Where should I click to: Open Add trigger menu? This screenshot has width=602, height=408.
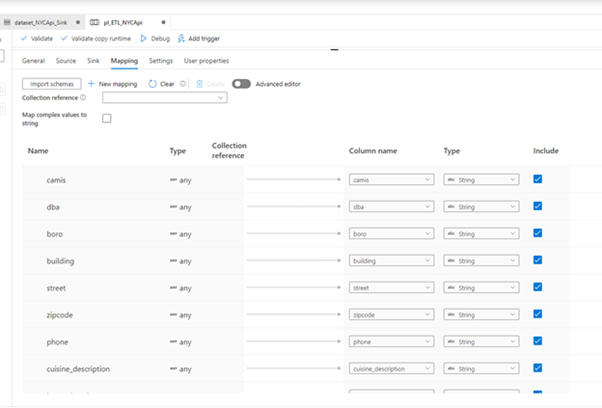coord(199,38)
